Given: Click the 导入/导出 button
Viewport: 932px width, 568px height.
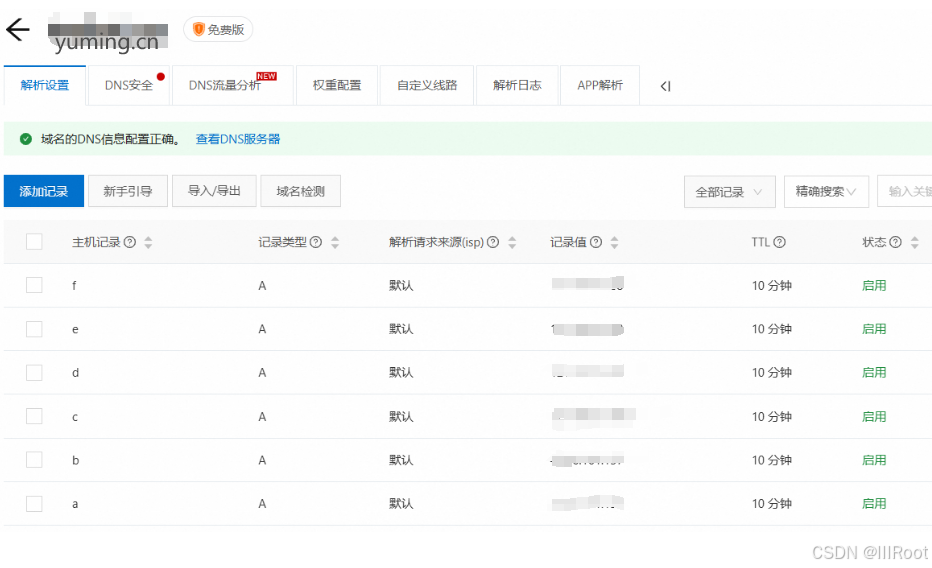Looking at the screenshot, I should click(214, 191).
